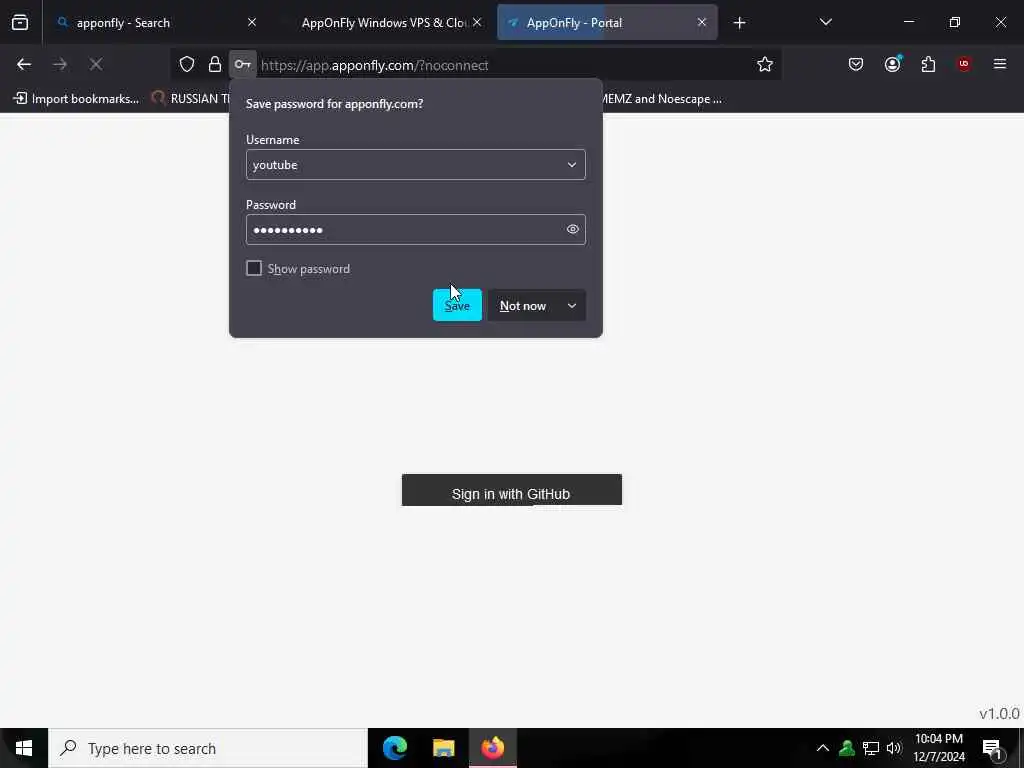
Task: Open Firefox View tab list icon
Action: click(x=20, y=23)
